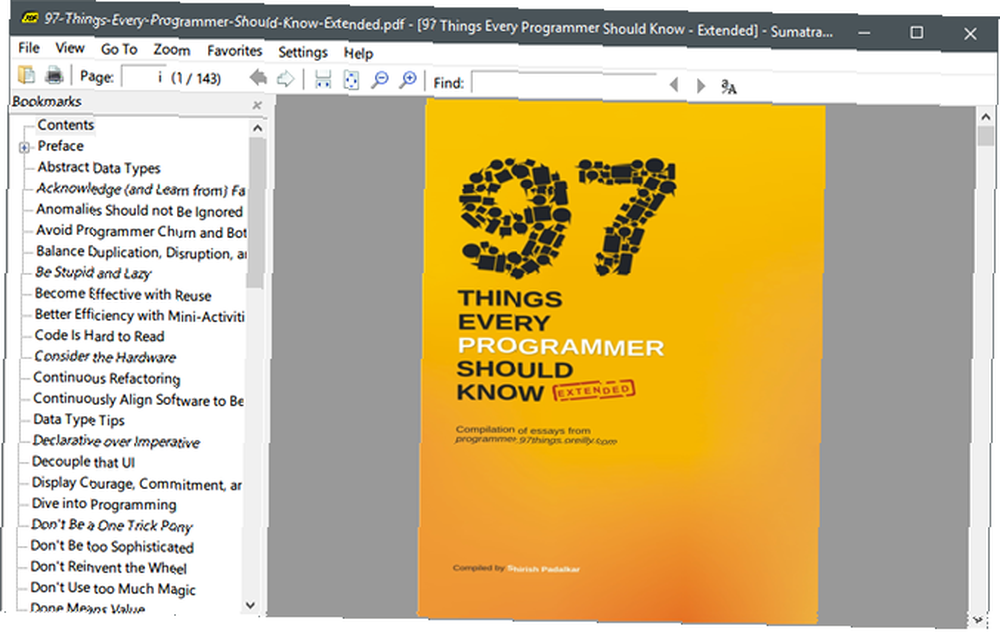Select Don't Reinvent the Wheel bookmark

(x=108, y=568)
